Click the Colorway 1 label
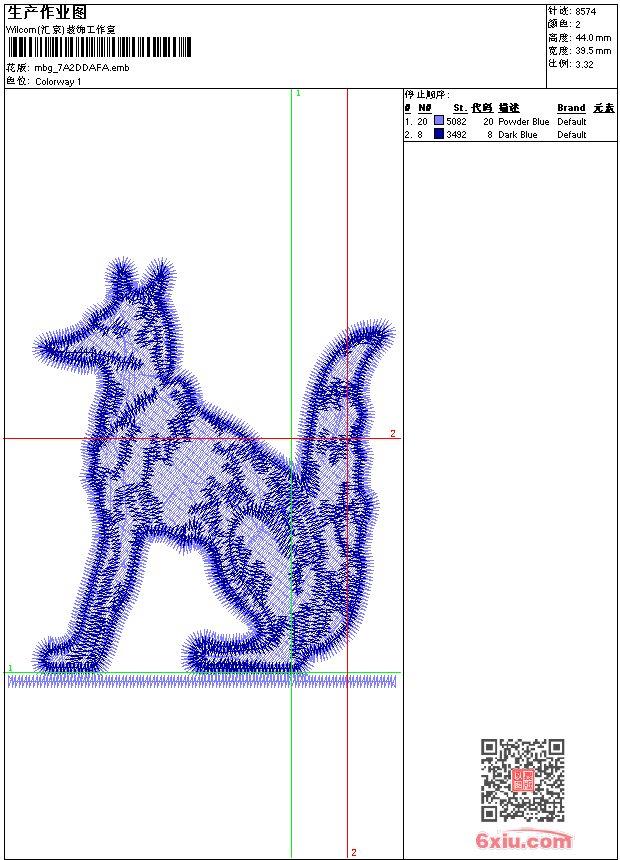Screen dimensions: 620x860 pos(58,82)
